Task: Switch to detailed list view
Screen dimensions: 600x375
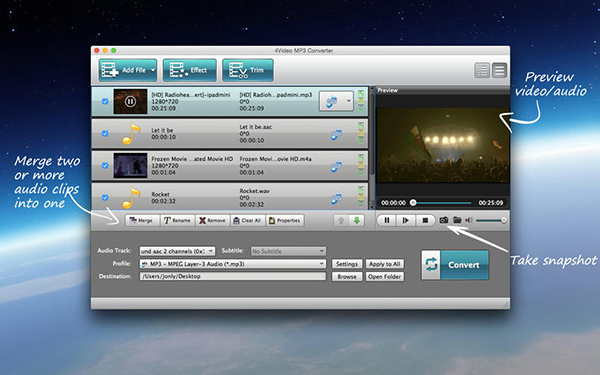Action: tap(482, 70)
